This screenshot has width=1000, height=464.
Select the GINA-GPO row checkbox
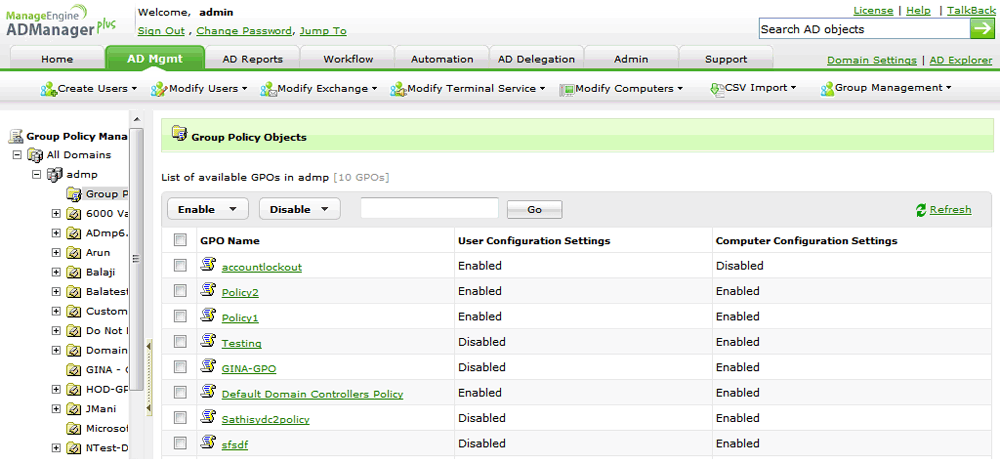click(x=180, y=368)
